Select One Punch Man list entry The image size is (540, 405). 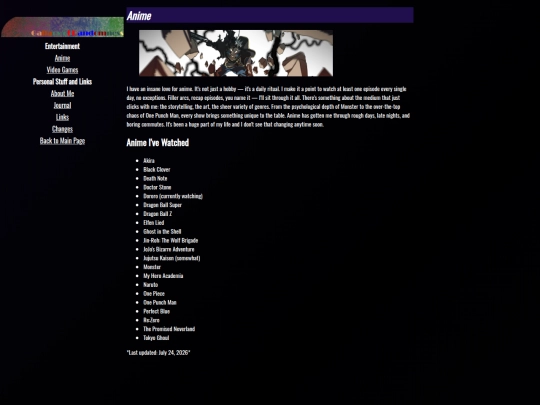pos(160,302)
